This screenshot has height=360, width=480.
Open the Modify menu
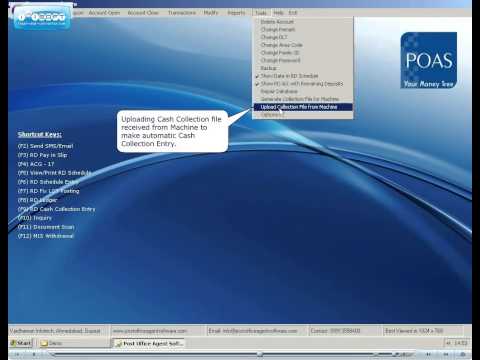click(211, 13)
